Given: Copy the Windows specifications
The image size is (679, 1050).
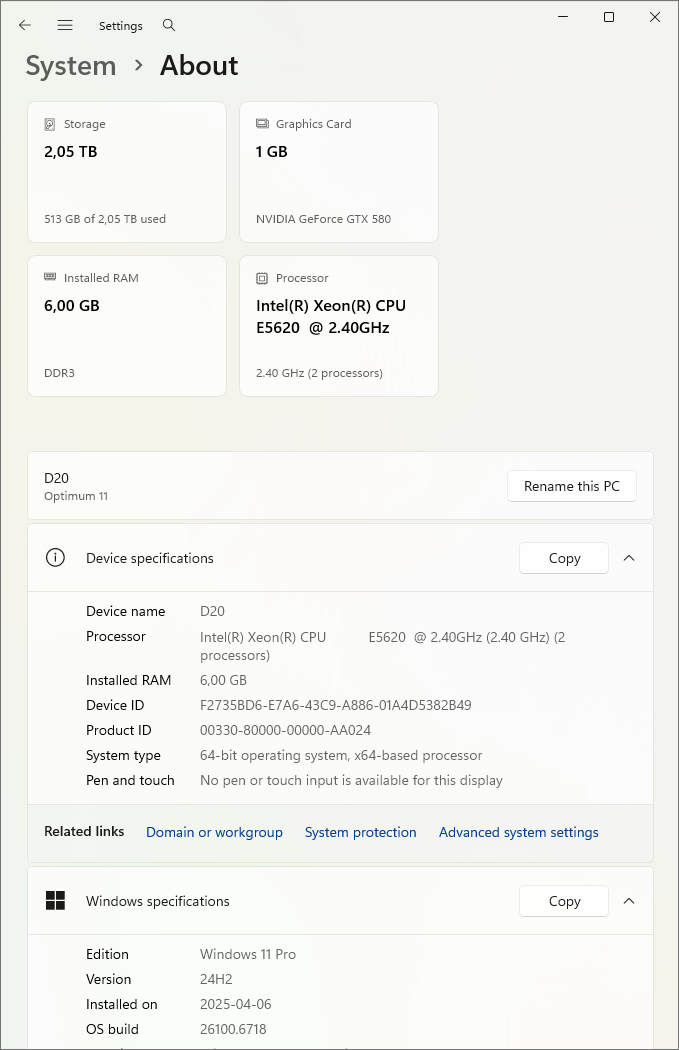Looking at the screenshot, I should (564, 901).
